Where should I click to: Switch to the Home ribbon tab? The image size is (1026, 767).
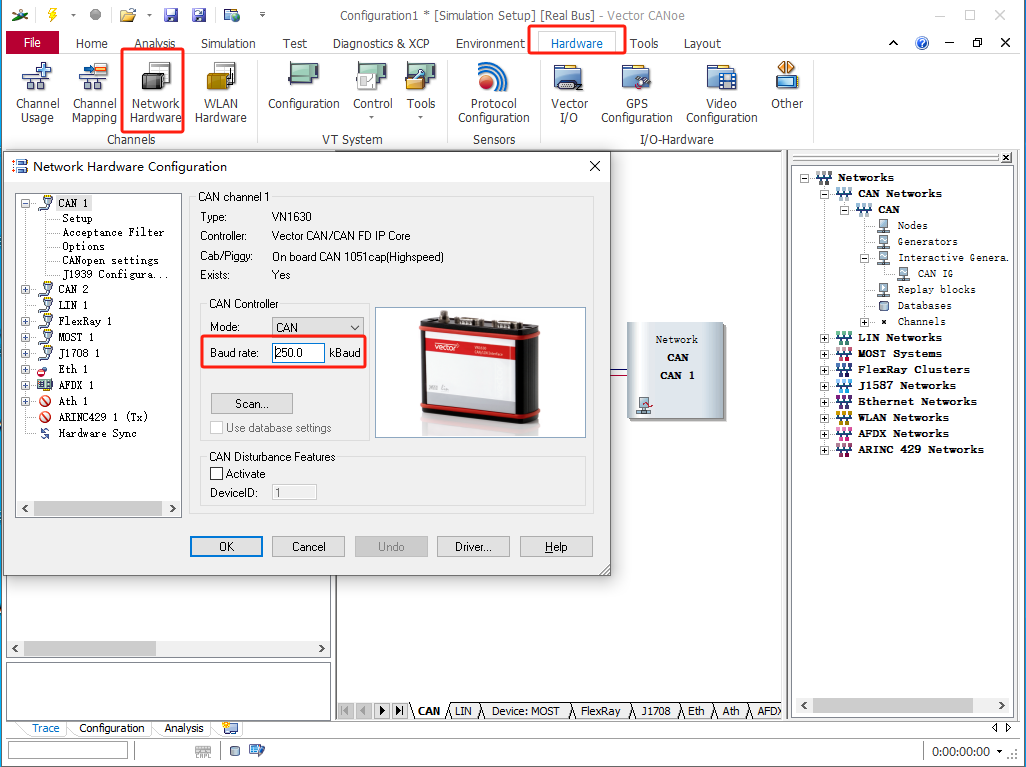click(92, 43)
